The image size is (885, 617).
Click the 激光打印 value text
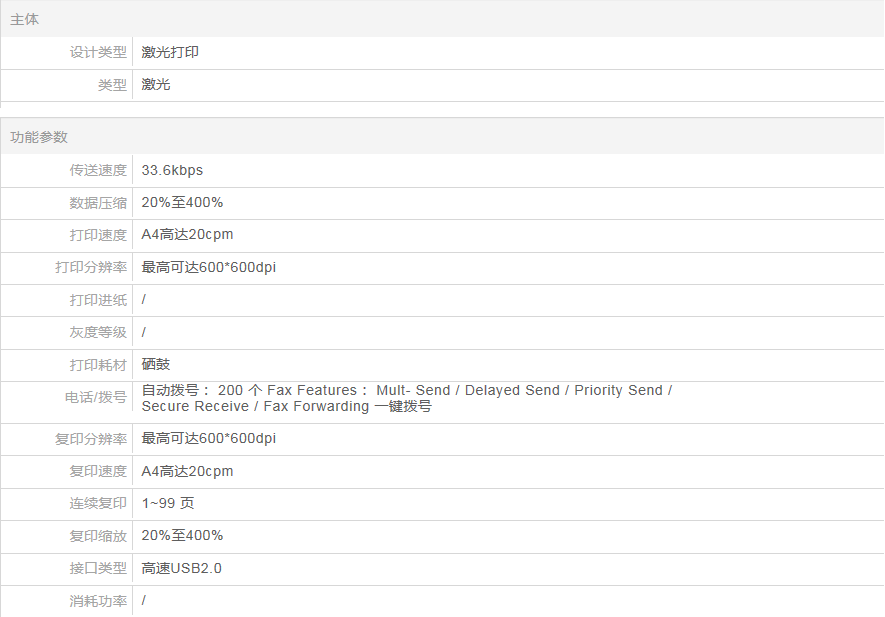(x=170, y=52)
